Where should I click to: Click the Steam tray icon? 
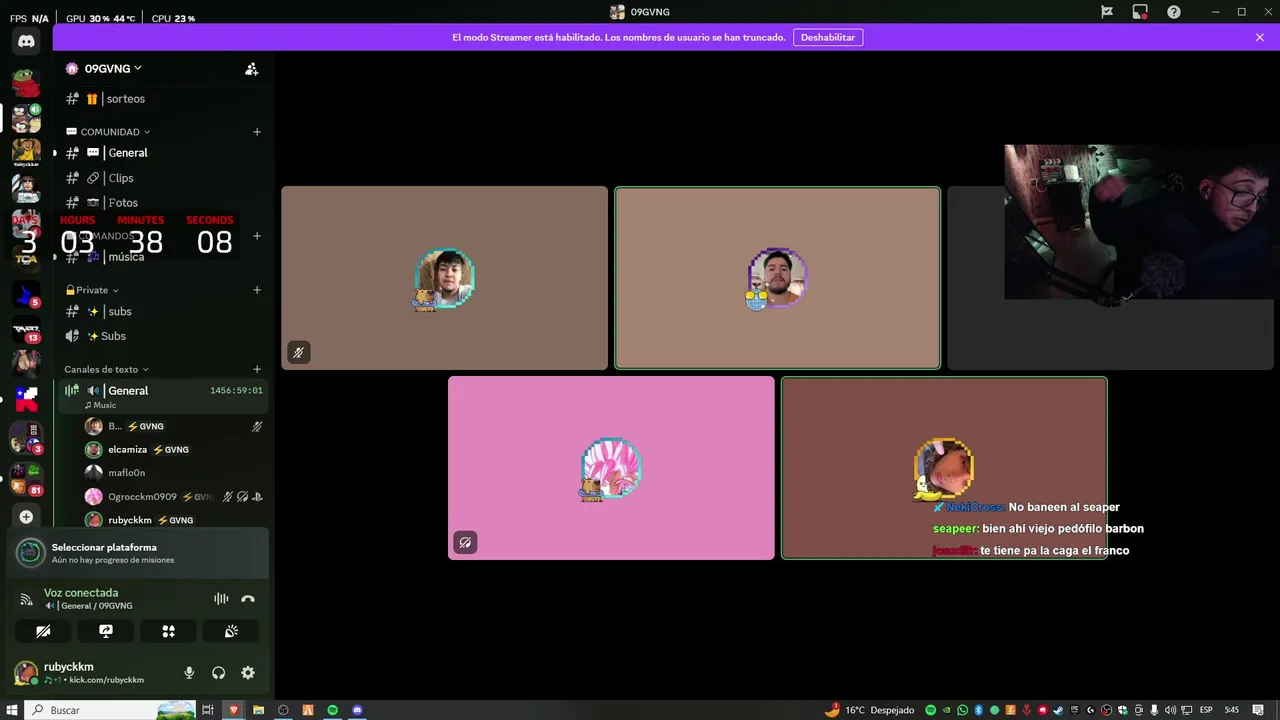pos(1058,710)
